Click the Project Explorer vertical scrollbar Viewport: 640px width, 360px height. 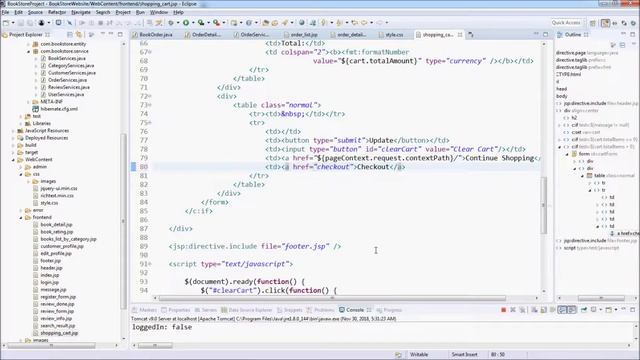coord(123,221)
